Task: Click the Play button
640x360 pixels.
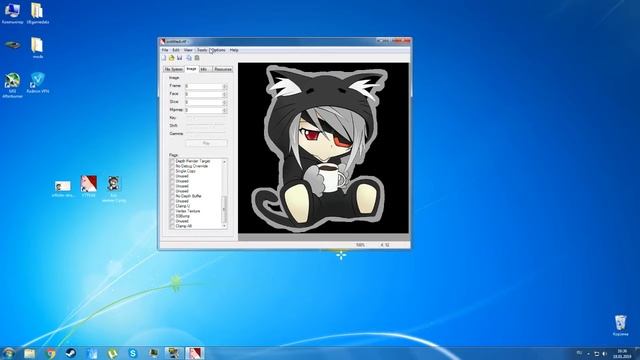Action: pyautogui.click(x=207, y=143)
